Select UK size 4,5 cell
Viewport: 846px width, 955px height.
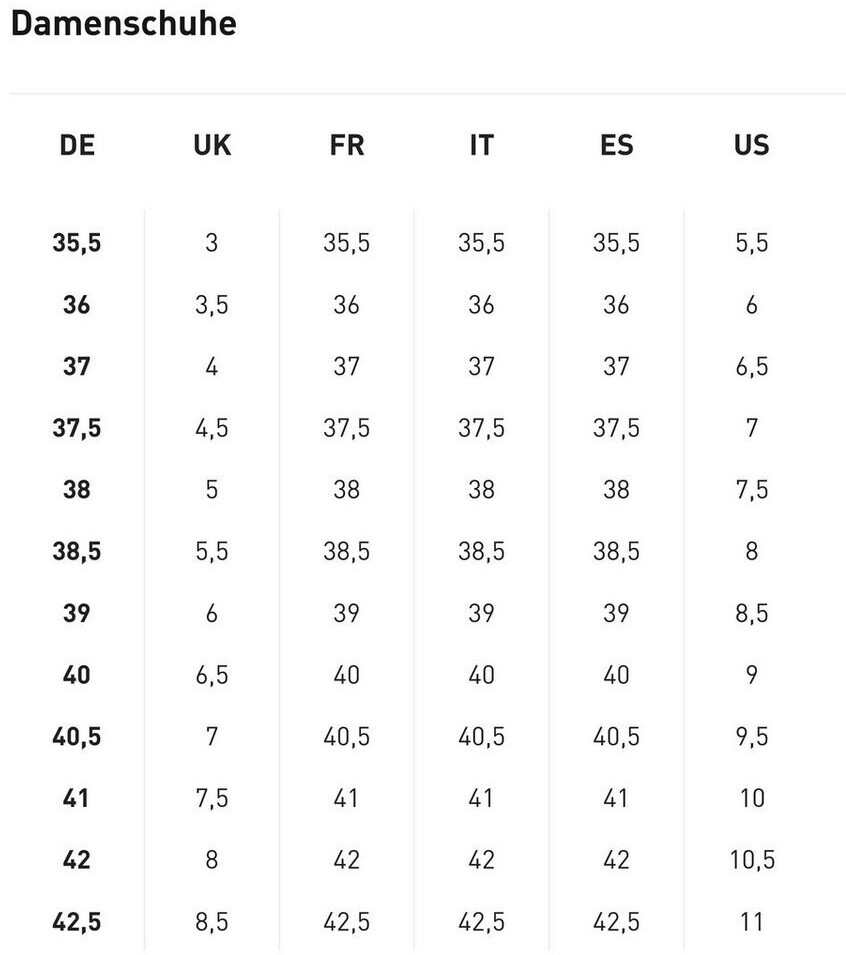[212, 428]
